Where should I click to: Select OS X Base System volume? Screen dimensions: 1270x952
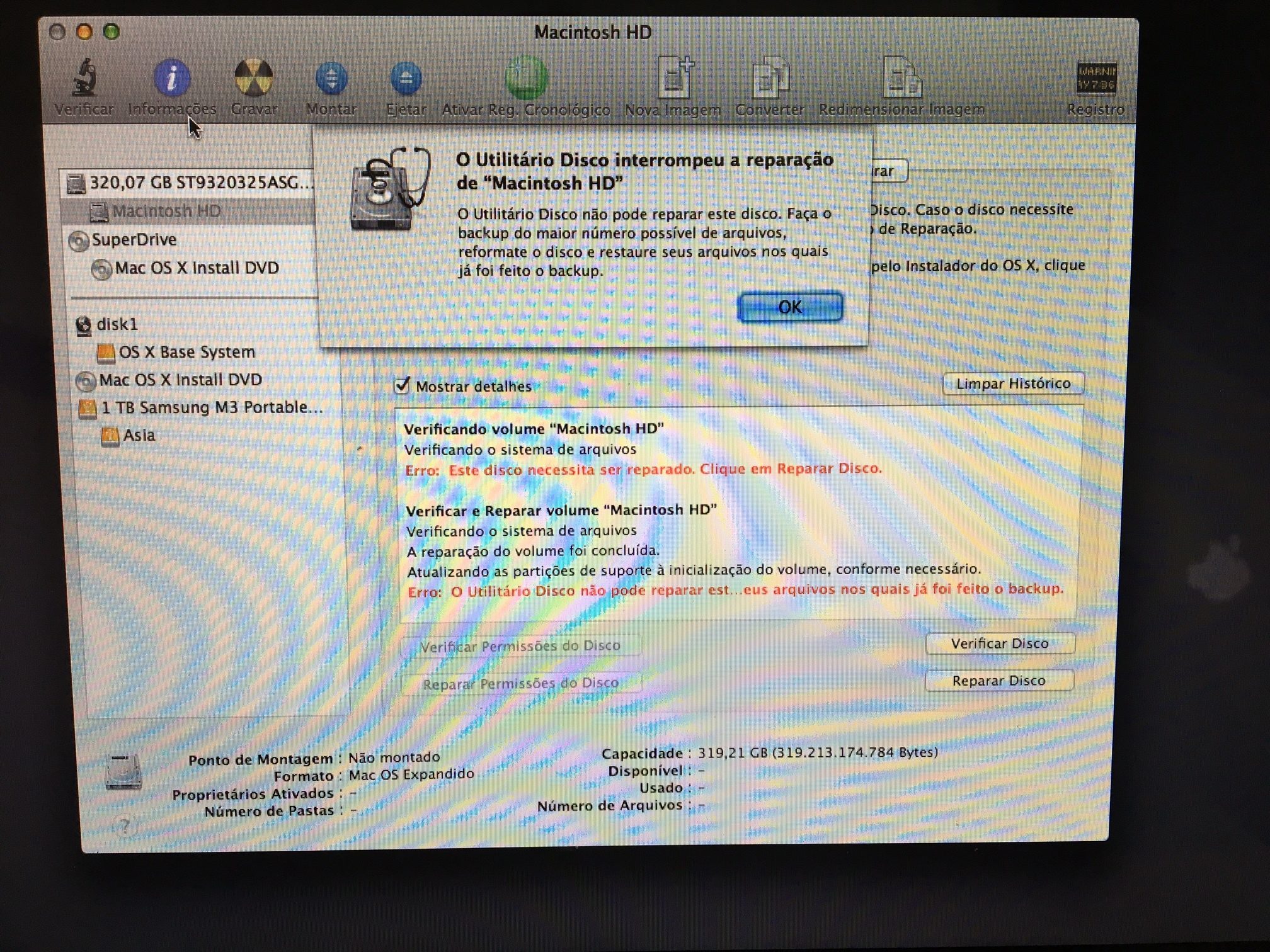(x=176, y=352)
